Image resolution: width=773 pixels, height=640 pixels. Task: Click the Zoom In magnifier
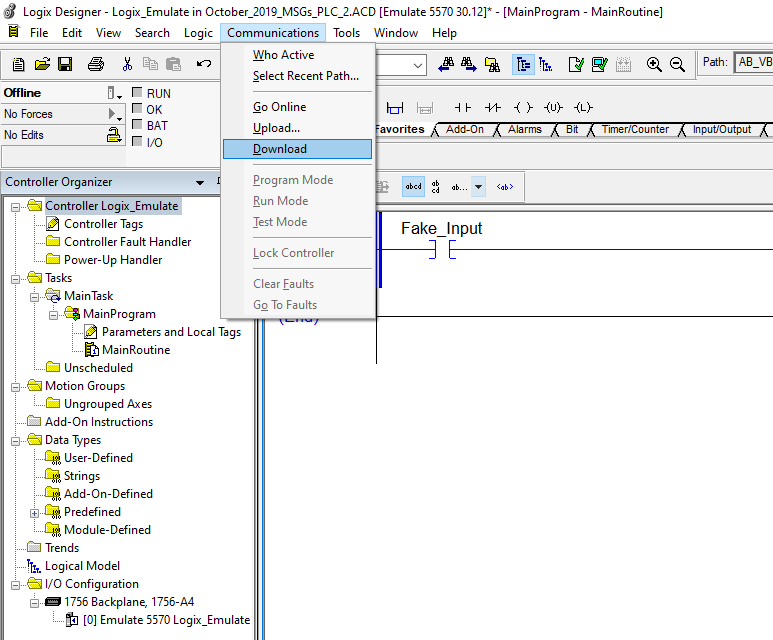pyautogui.click(x=654, y=65)
